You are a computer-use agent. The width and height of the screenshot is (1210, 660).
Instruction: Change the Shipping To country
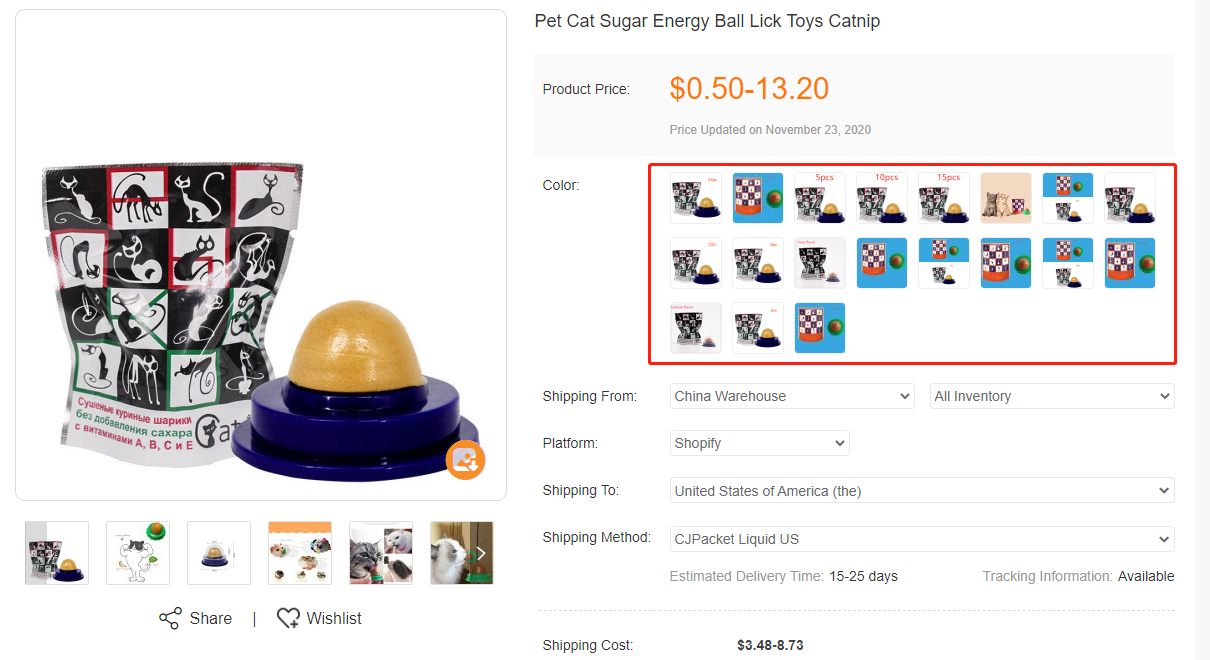[922, 491]
